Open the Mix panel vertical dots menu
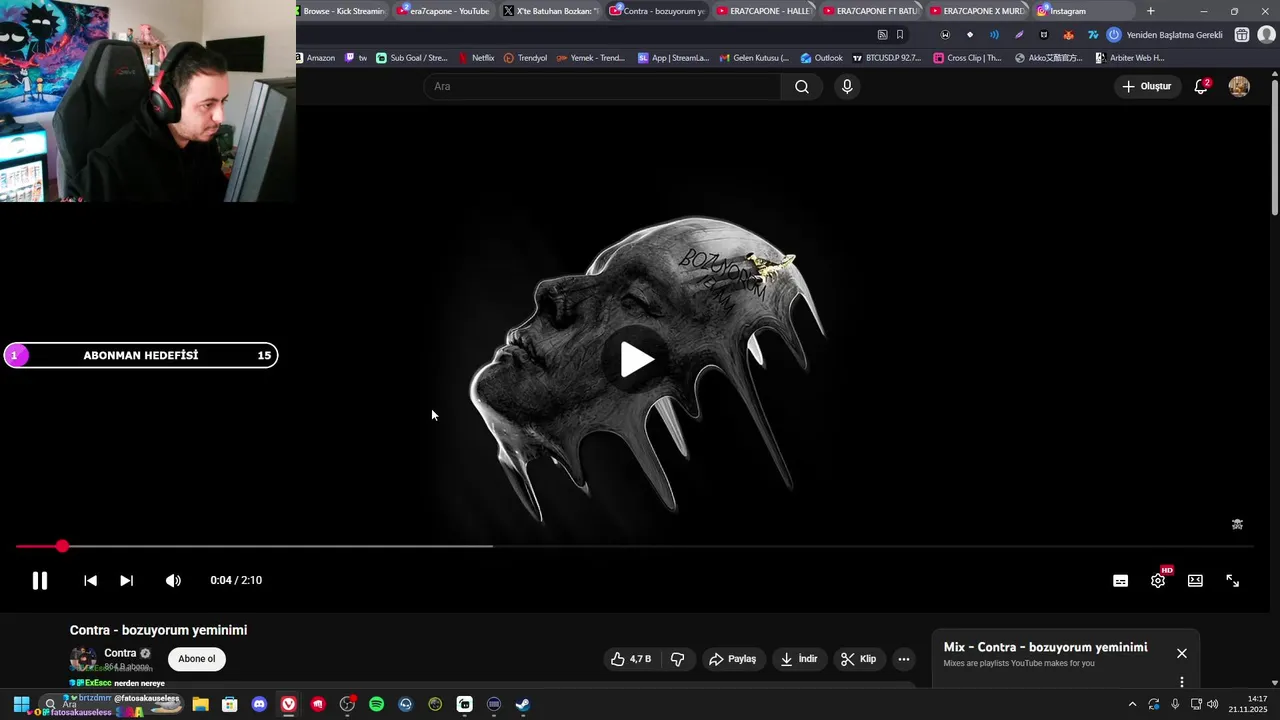The width and height of the screenshot is (1280, 720). tap(1181, 682)
